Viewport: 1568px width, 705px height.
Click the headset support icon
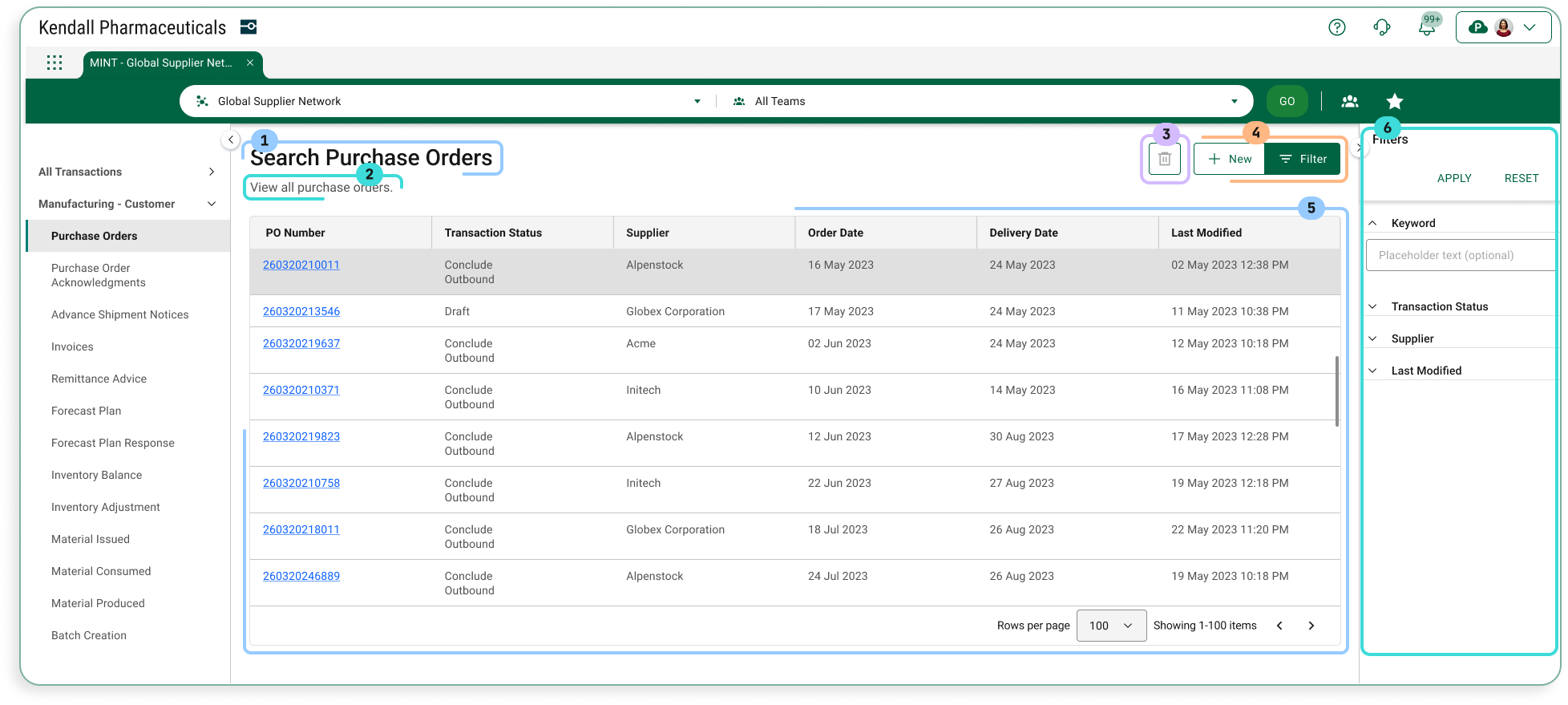coord(1381,27)
